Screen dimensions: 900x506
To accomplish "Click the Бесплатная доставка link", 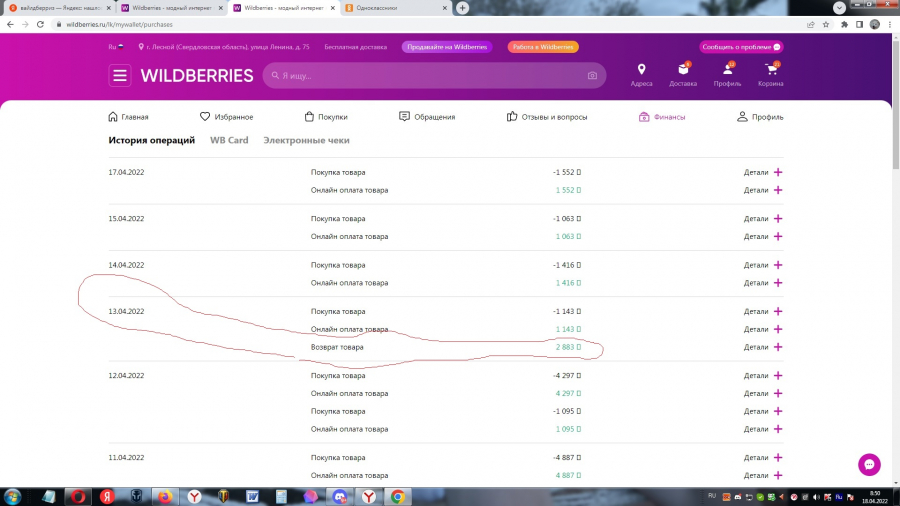I will 355,47.
